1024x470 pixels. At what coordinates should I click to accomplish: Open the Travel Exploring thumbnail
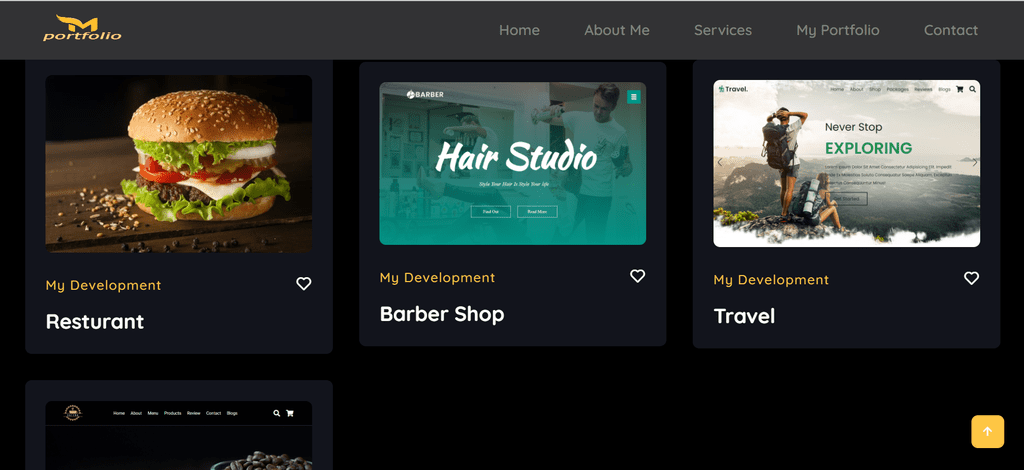pyautogui.click(x=846, y=163)
